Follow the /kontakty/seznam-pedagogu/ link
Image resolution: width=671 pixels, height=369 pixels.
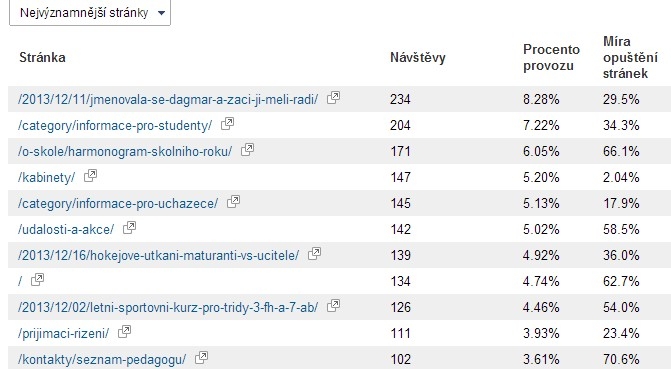tap(102, 359)
